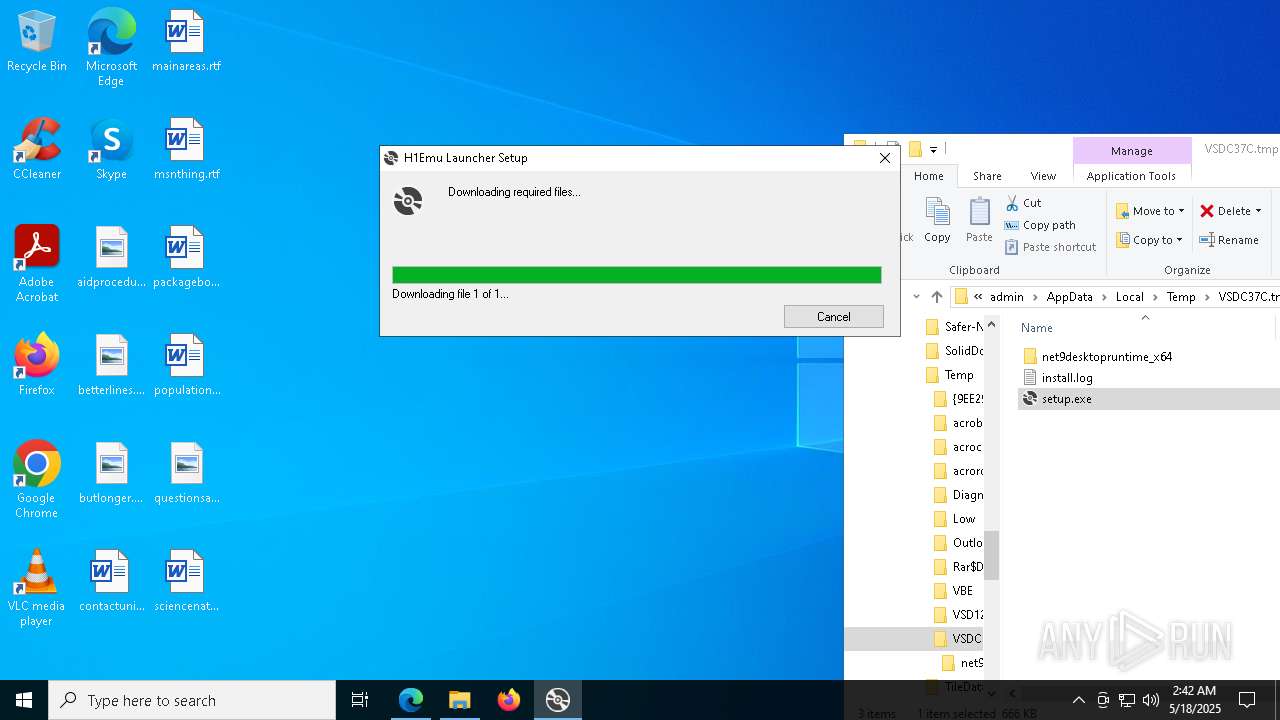Viewport: 1280px width, 720px height.
Task: Close the H1Emu Launcher Setup dialog
Action: coord(884,158)
